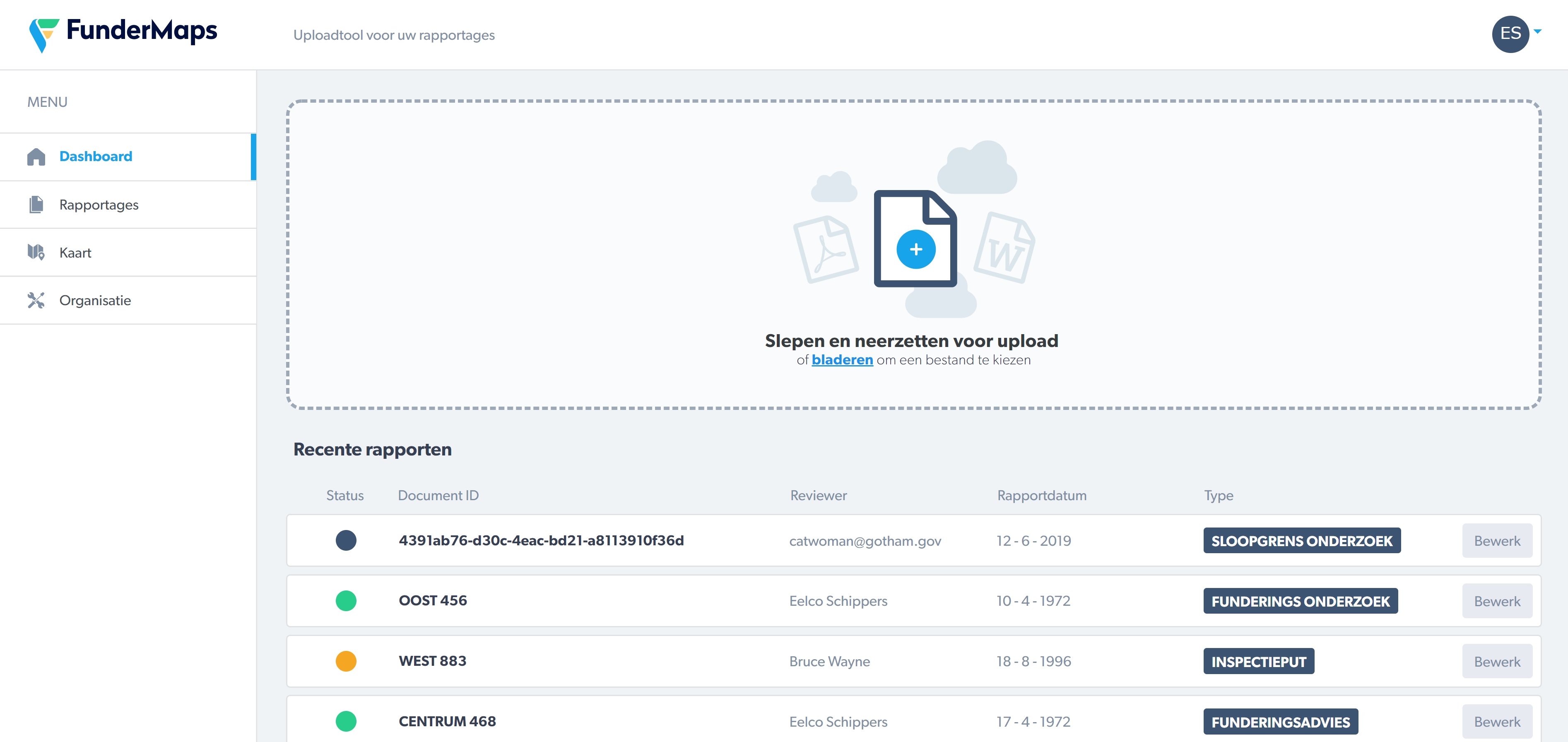Open document 4391ab76-d30c-4eac-bd21-a8113910f36d
Image resolution: width=1568 pixels, height=742 pixels.
[x=541, y=540]
